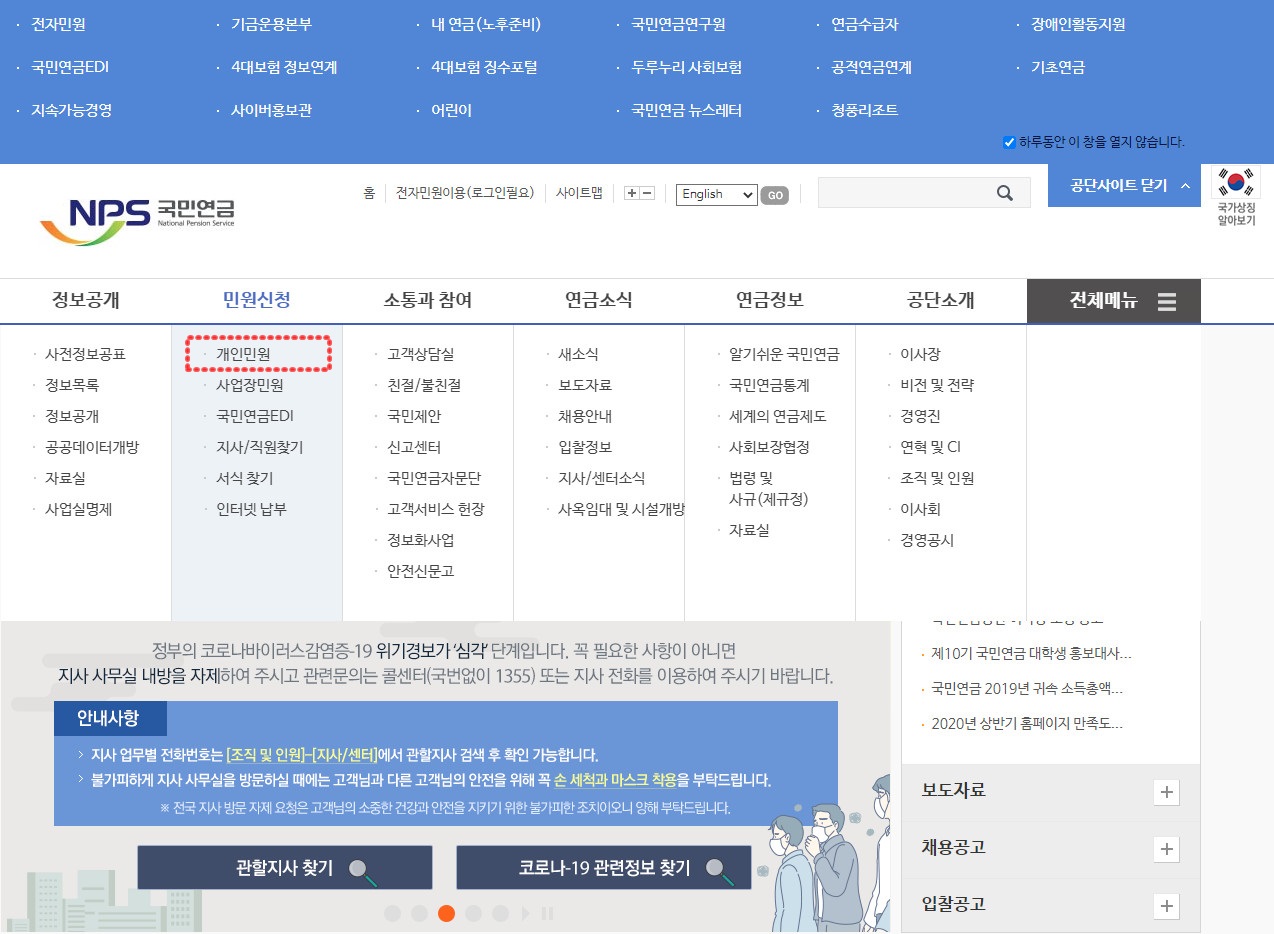This screenshot has width=1274, height=934.
Task: Click 전자민원이용(로그인필요) link
Action: [x=465, y=193]
